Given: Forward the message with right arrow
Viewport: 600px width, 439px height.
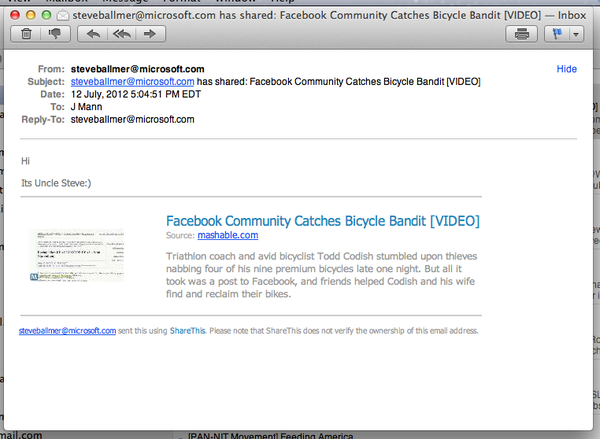Looking at the screenshot, I should coord(150,34).
